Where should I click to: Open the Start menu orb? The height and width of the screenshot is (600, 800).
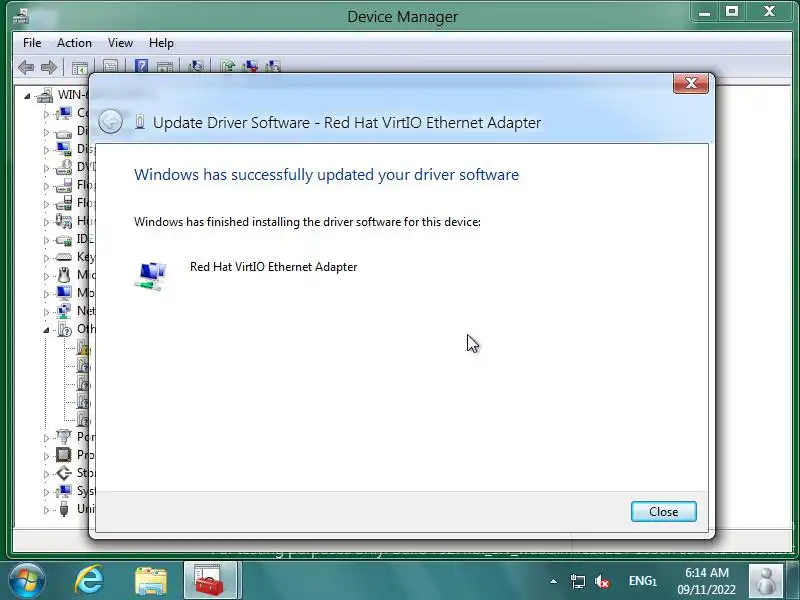tap(27, 580)
